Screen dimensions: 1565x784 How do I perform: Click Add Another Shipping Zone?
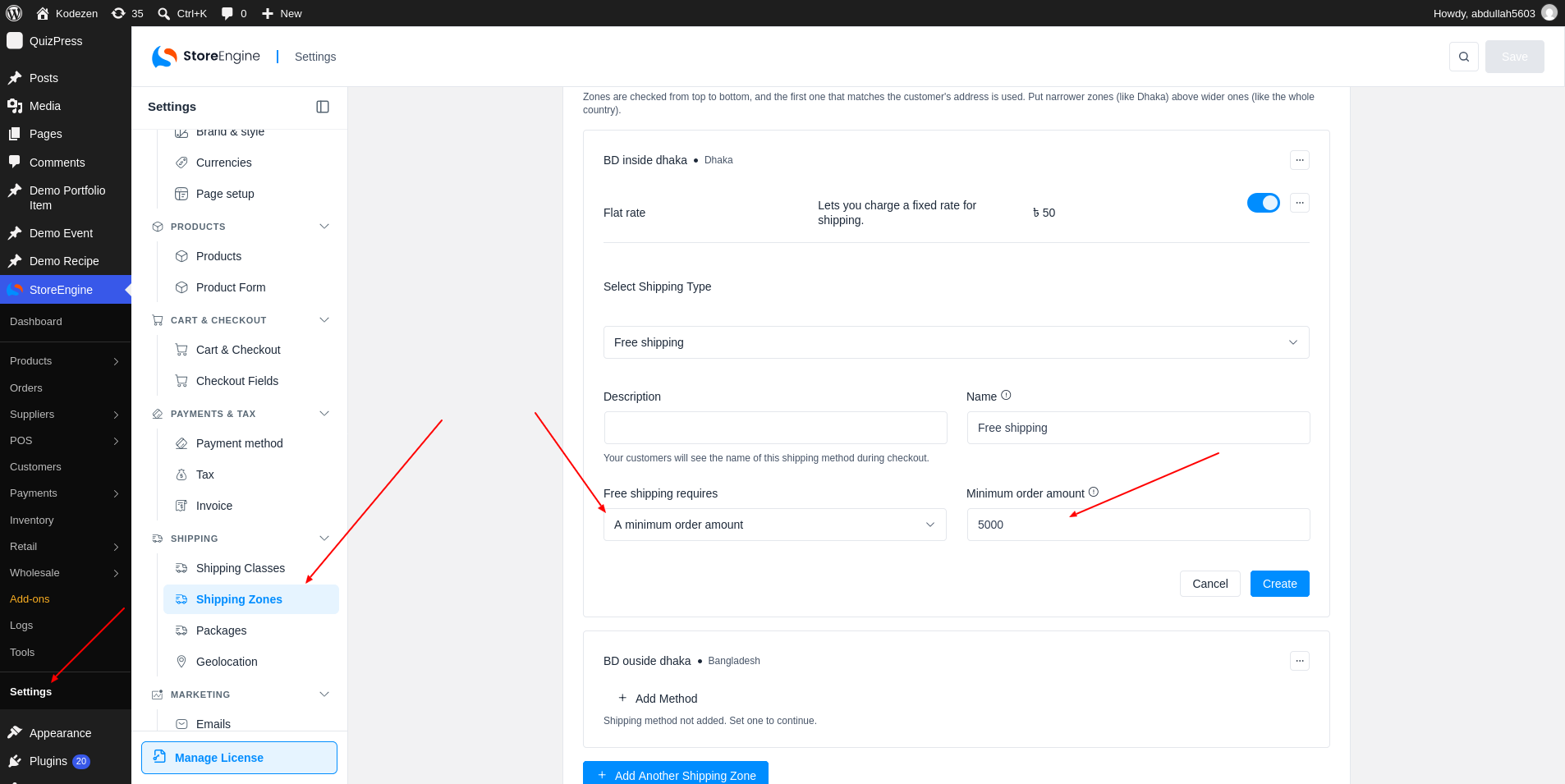[676, 773]
